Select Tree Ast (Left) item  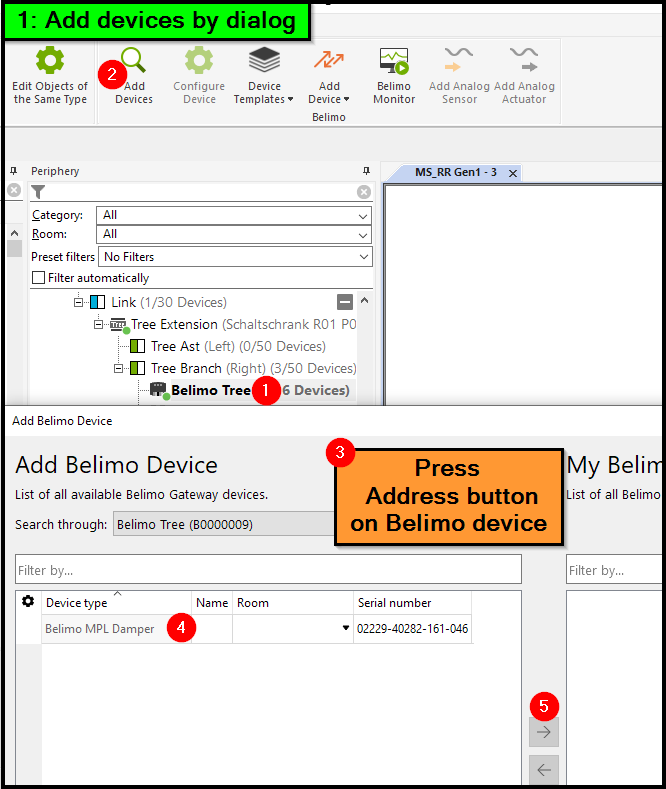point(238,347)
